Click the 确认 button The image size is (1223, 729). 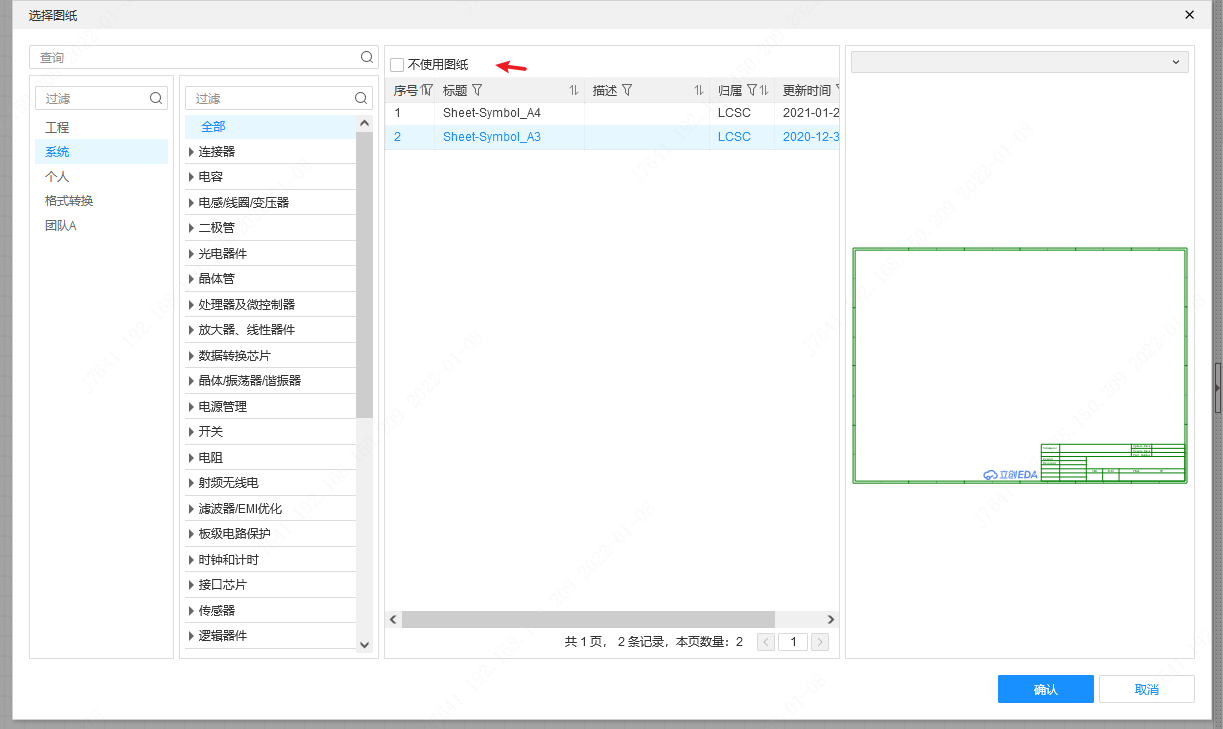click(1045, 689)
